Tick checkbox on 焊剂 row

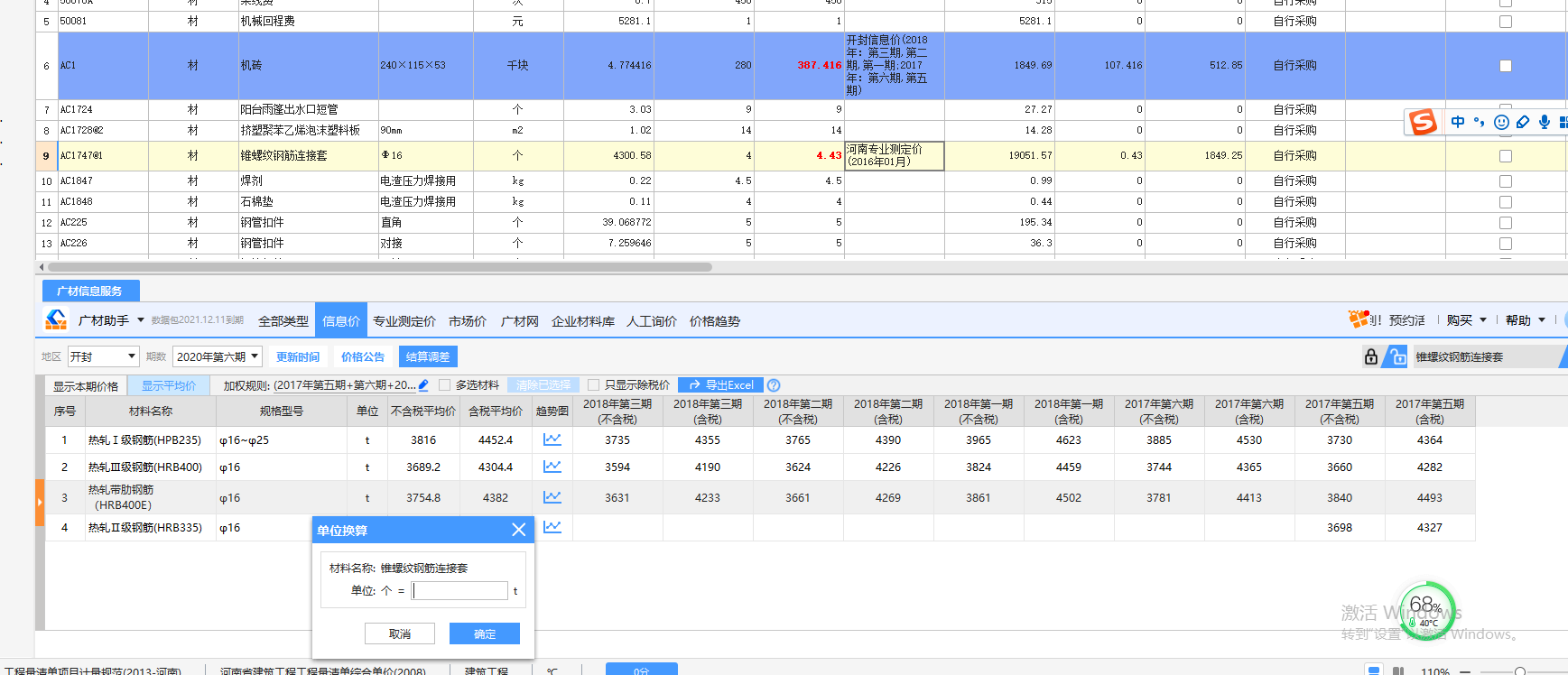pos(1505,181)
